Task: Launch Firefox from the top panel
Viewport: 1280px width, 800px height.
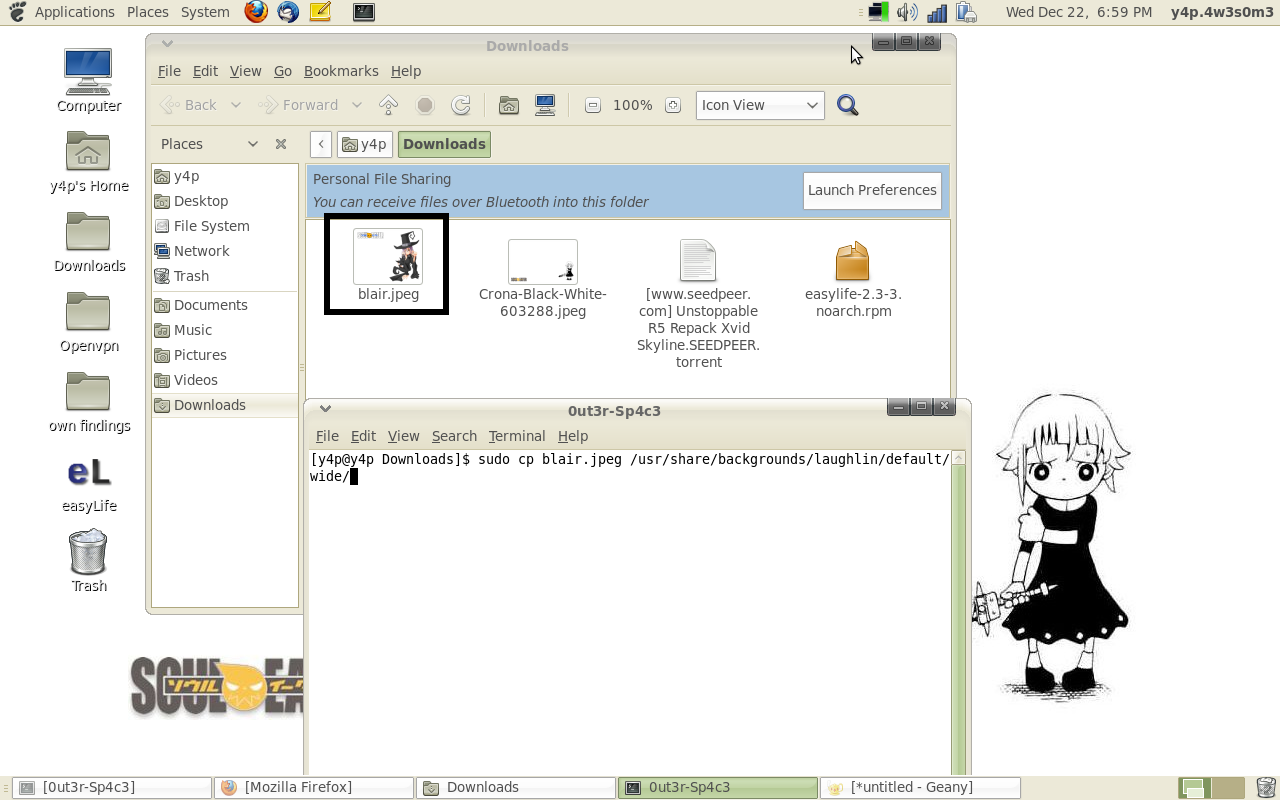Action: tap(256, 12)
